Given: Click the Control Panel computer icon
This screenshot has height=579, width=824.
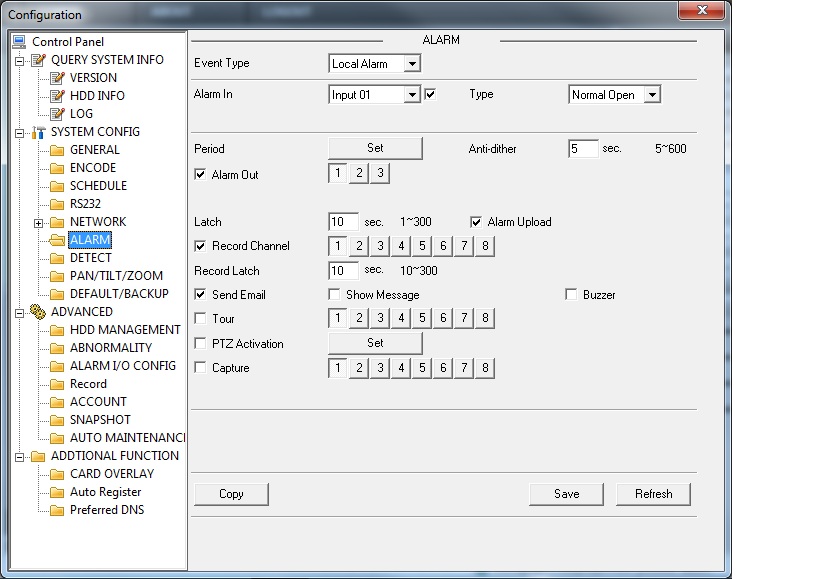Looking at the screenshot, I should tap(19, 42).
